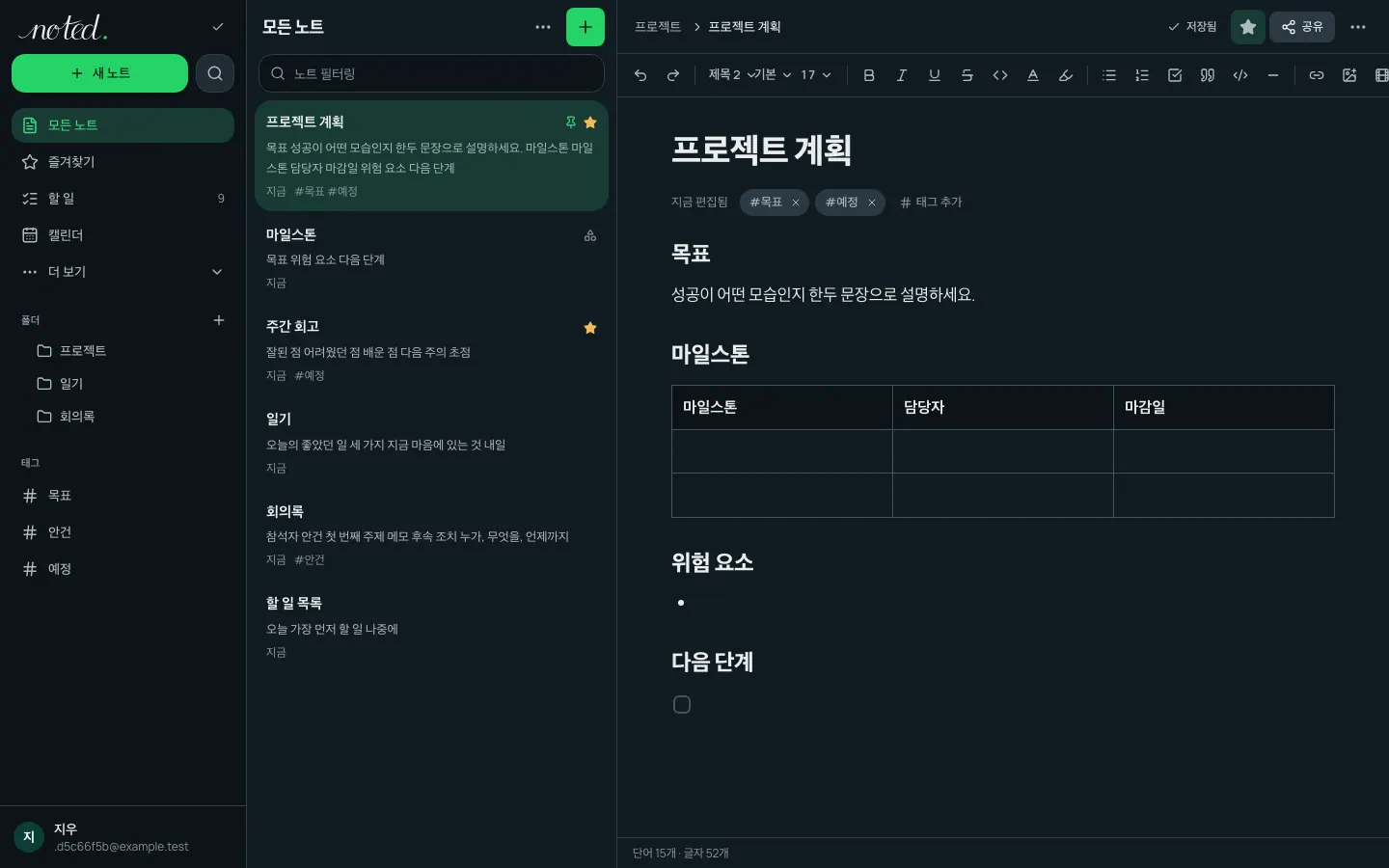Apply italic formatting

point(902,75)
